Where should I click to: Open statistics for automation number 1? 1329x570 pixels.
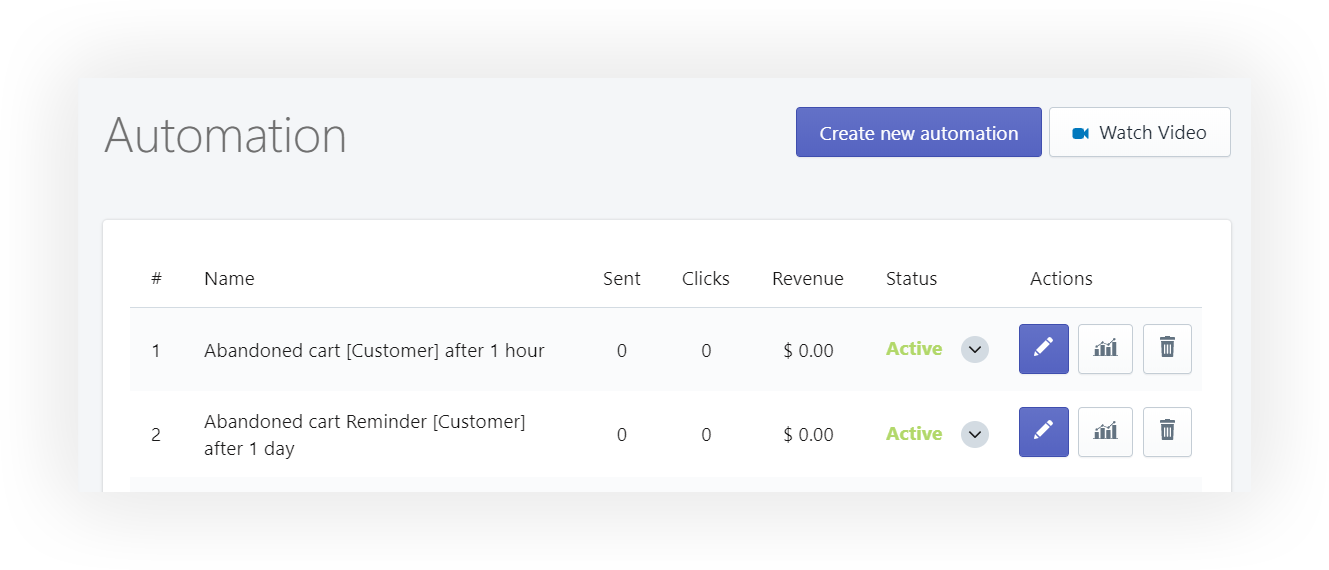click(1105, 349)
